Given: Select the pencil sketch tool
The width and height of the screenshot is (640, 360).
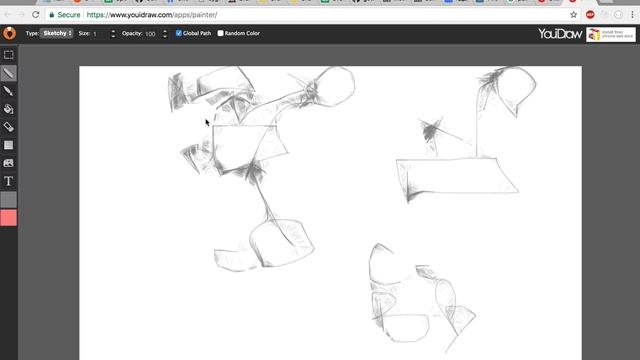Looking at the screenshot, I should 9,73.
